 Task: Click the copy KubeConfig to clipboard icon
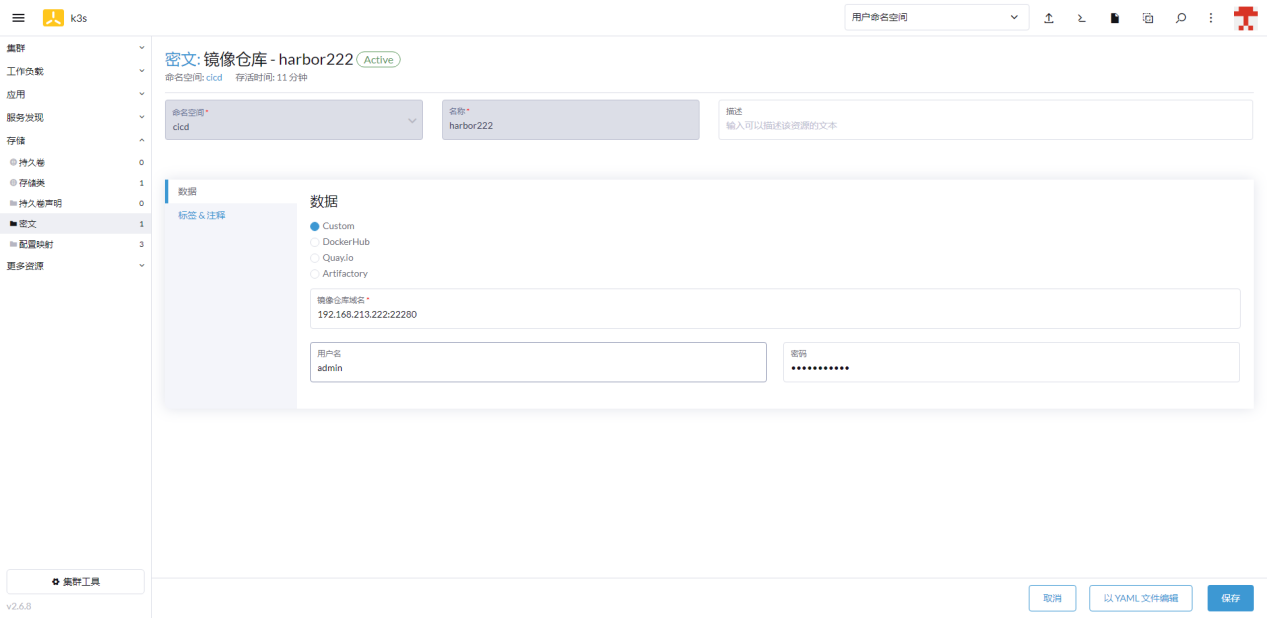point(1148,18)
